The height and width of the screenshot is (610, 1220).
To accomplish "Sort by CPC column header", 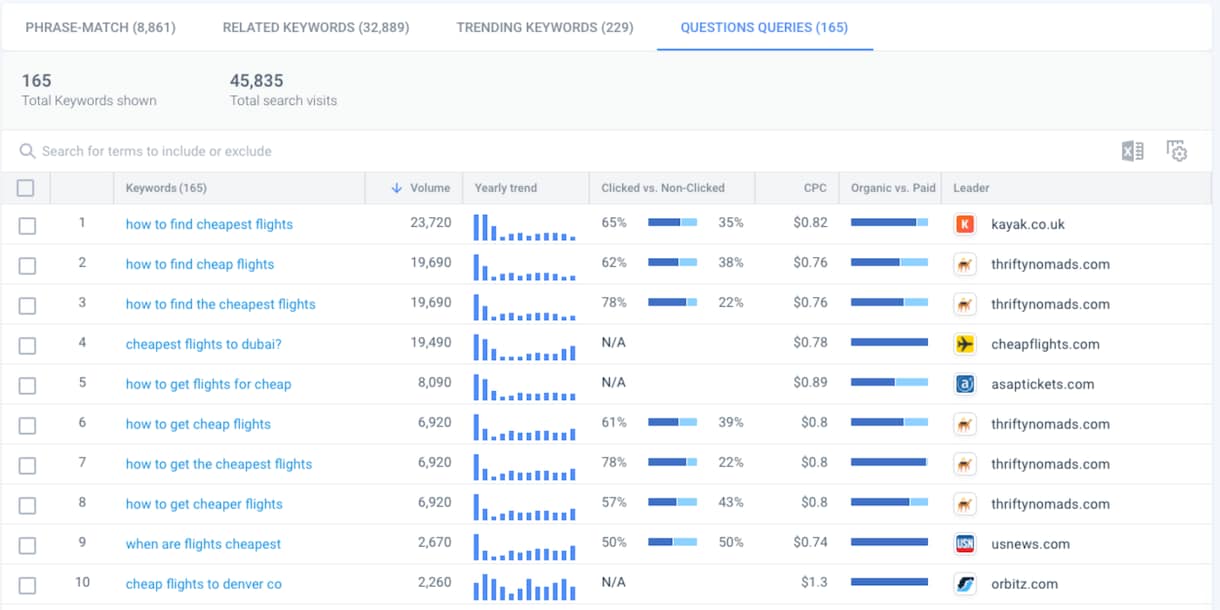I will click(x=815, y=188).
